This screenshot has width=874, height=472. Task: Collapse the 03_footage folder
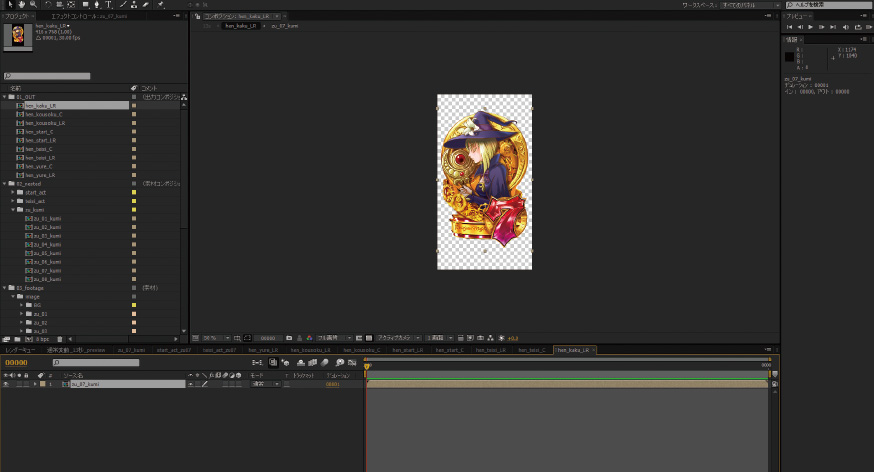[4, 288]
